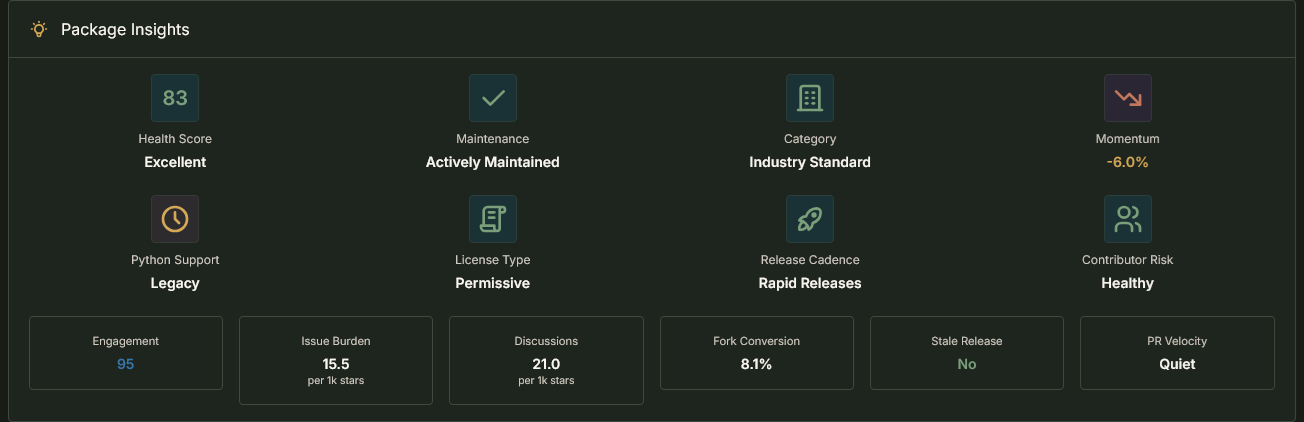Click the -6.0% momentum value
The image size is (1304, 422).
[1127, 162]
